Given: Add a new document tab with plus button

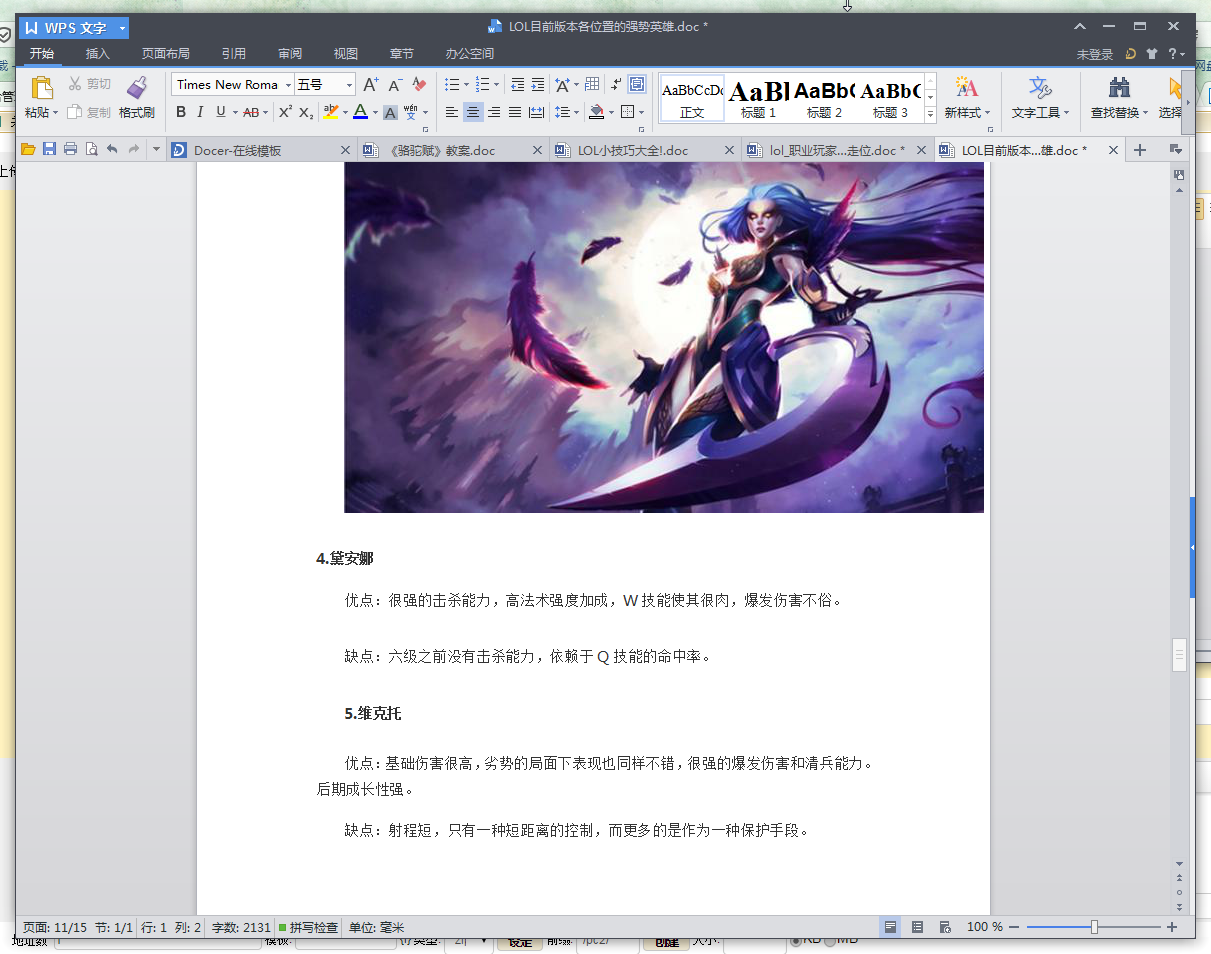Looking at the screenshot, I should 1139,150.
